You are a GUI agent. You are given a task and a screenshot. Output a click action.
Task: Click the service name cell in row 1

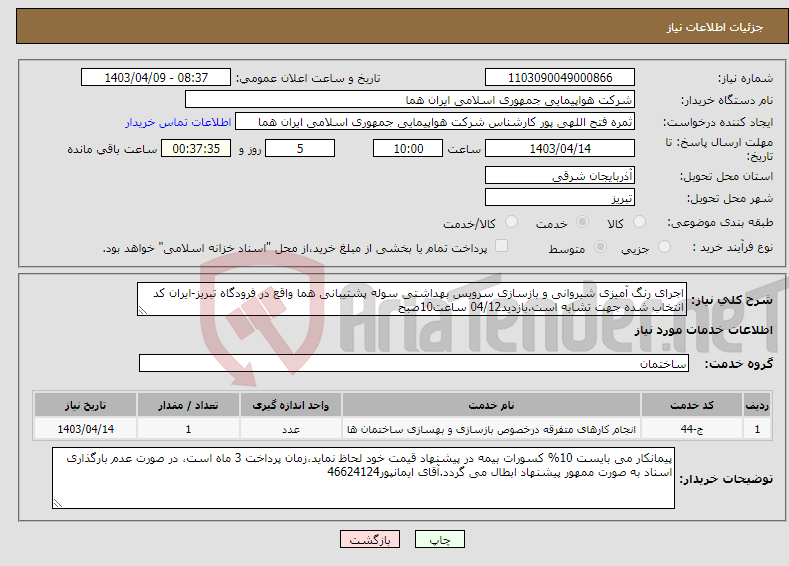pyautogui.click(x=492, y=429)
